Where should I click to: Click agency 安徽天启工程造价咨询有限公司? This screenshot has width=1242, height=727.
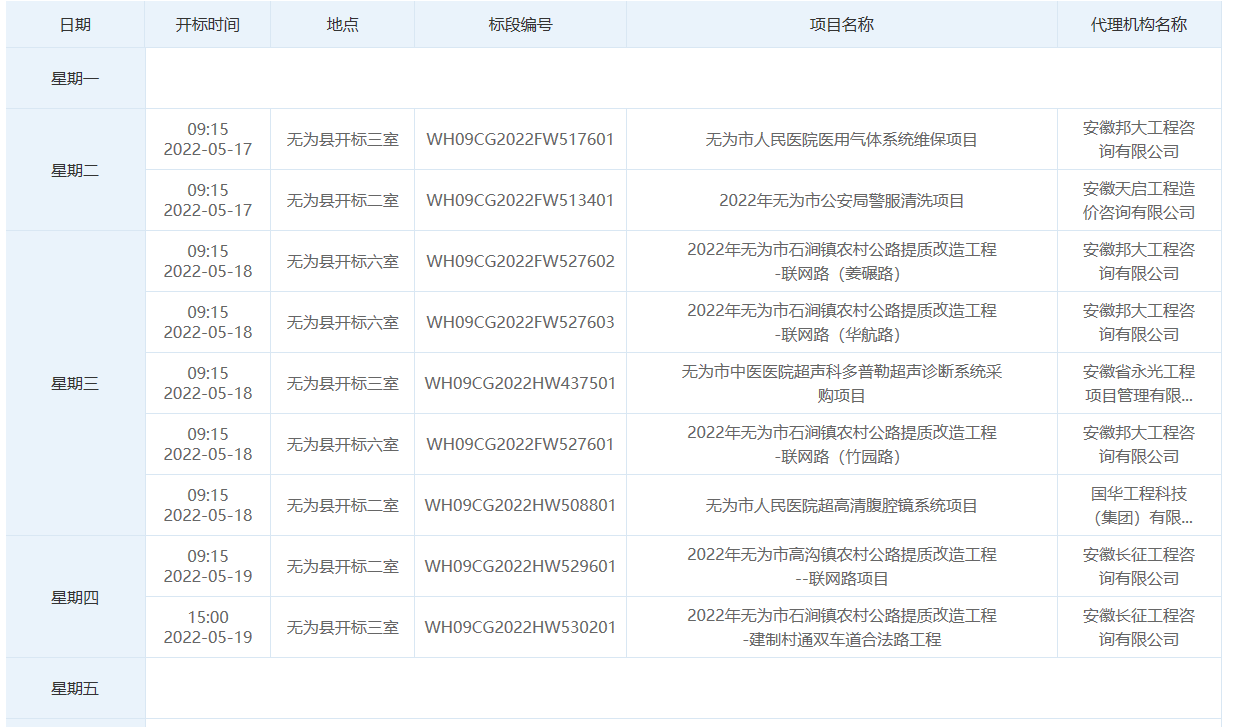tap(1138, 201)
